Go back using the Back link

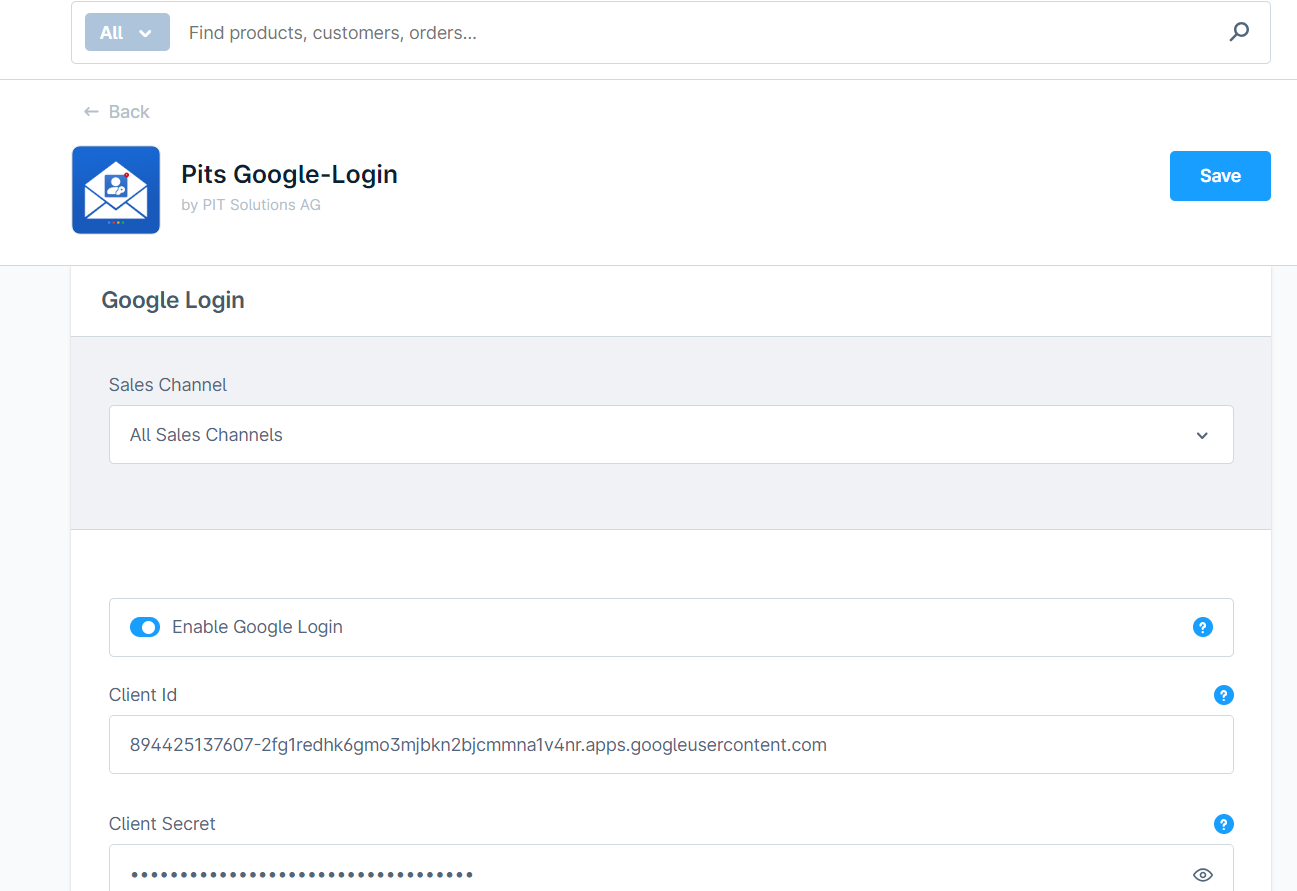point(116,112)
